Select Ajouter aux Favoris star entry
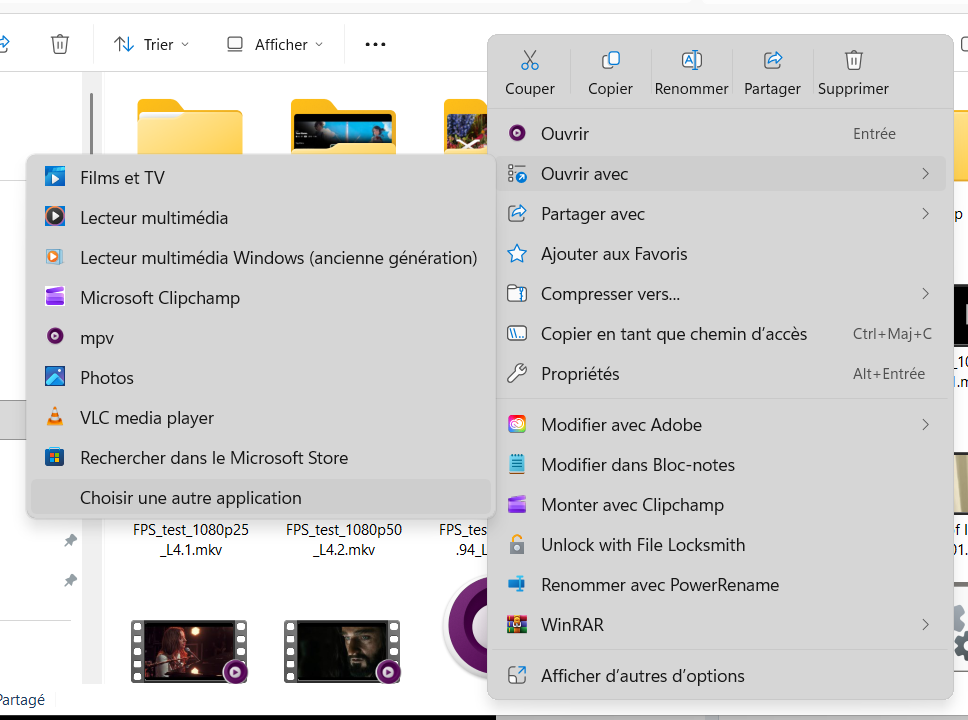Screen dimensions: 968x720 point(614,254)
